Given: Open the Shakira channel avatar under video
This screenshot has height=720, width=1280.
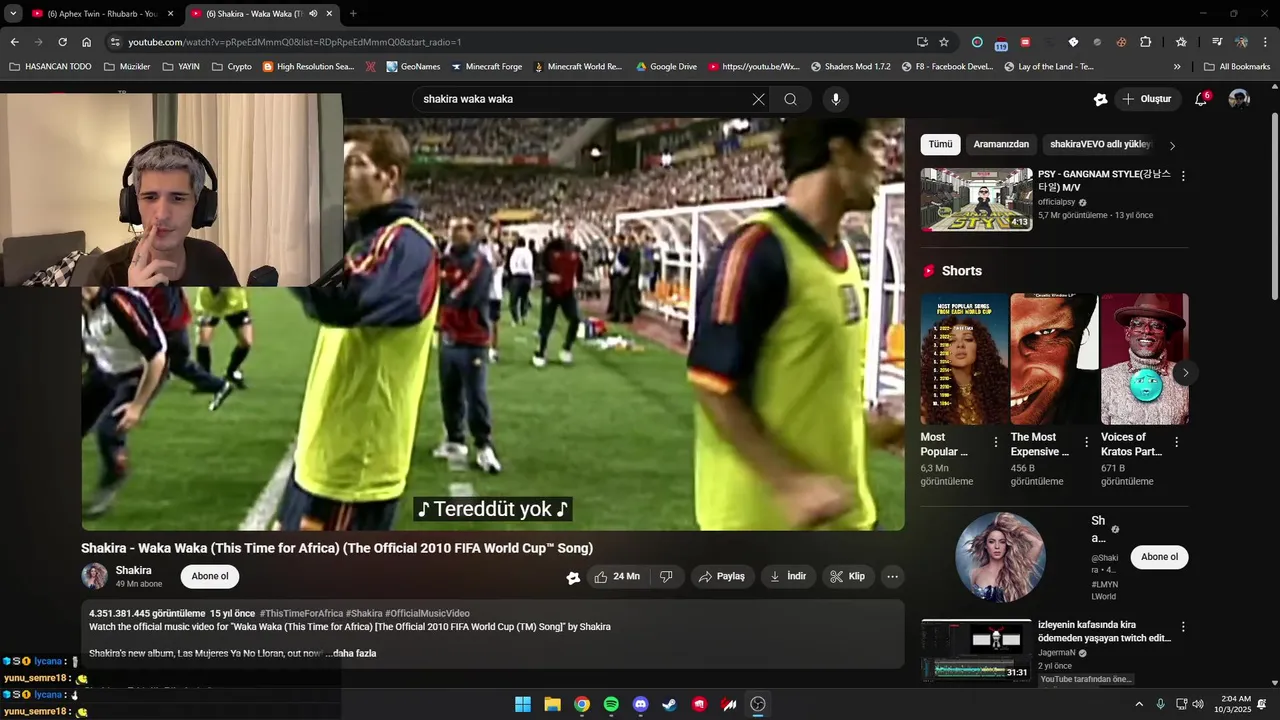Looking at the screenshot, I should pyautogui.click(x=94, y=576).
